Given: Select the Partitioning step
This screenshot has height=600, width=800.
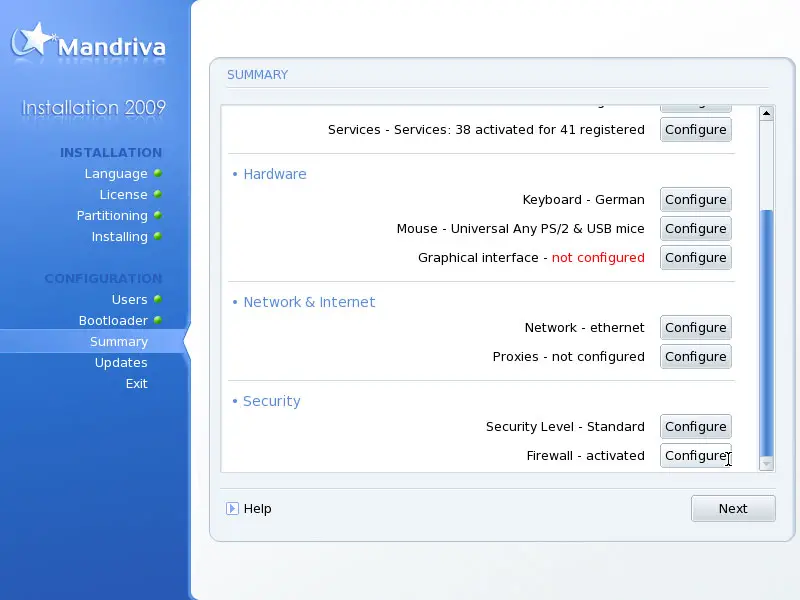Looking at the screenshot, I should (112, 216).
